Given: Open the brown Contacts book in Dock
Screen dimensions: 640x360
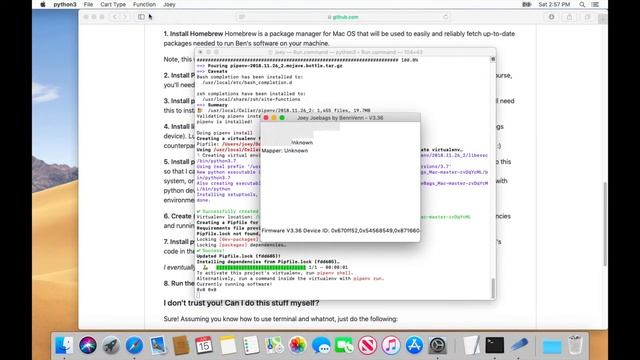Looking at the screenshot, I should click(x=181, y=345).
